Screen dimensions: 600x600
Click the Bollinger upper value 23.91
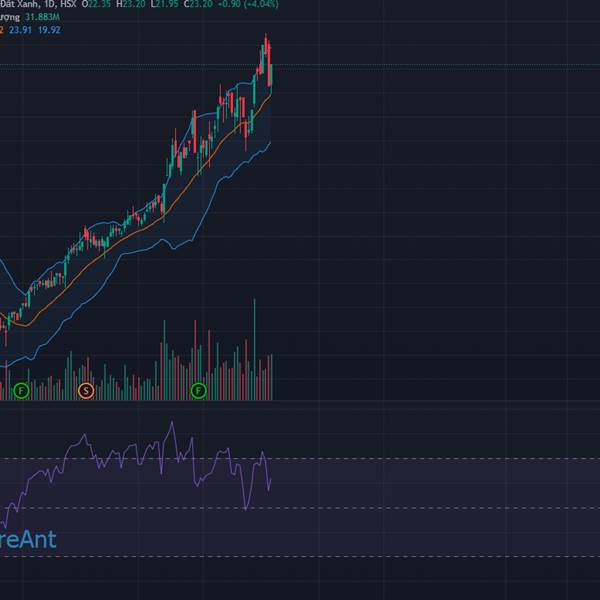(x=20, y=30)
